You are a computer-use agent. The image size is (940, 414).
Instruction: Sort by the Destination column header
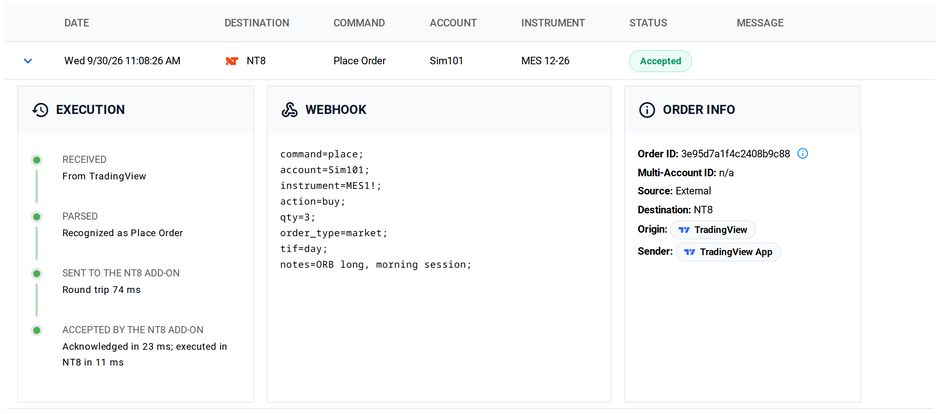257,23
